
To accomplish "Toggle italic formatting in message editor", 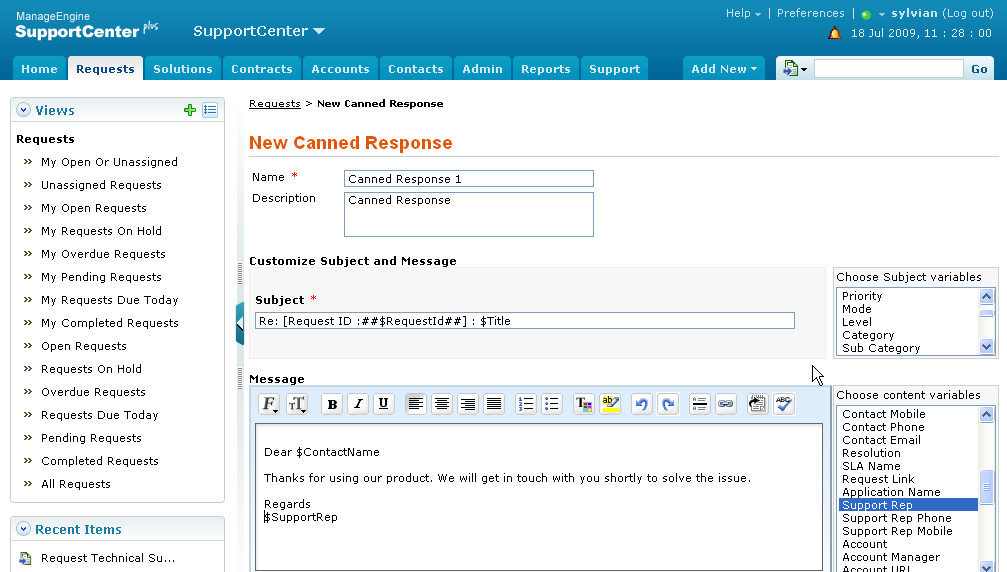I will [x=358, y=404].
